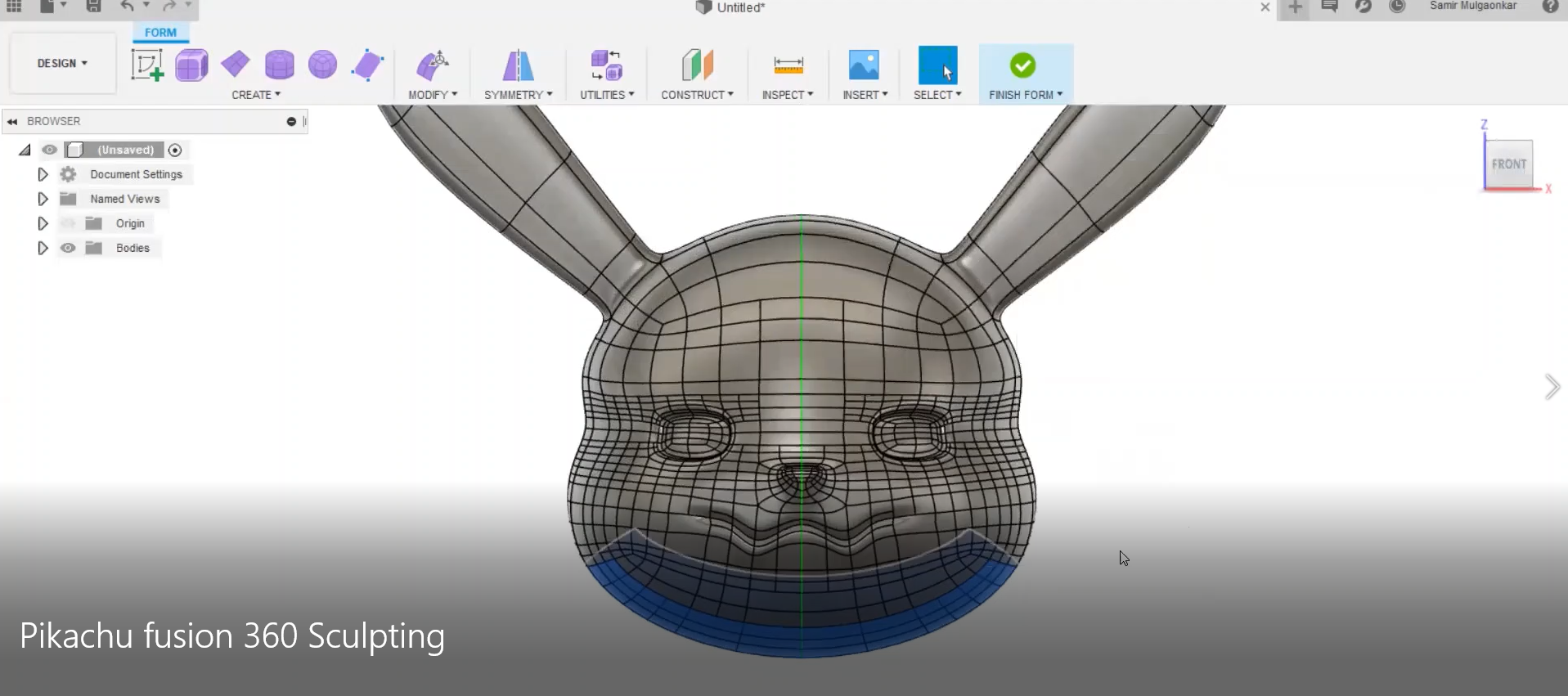
Task: Click the Insert image icon
Action: pyautogui.click(x=864, y=65)
